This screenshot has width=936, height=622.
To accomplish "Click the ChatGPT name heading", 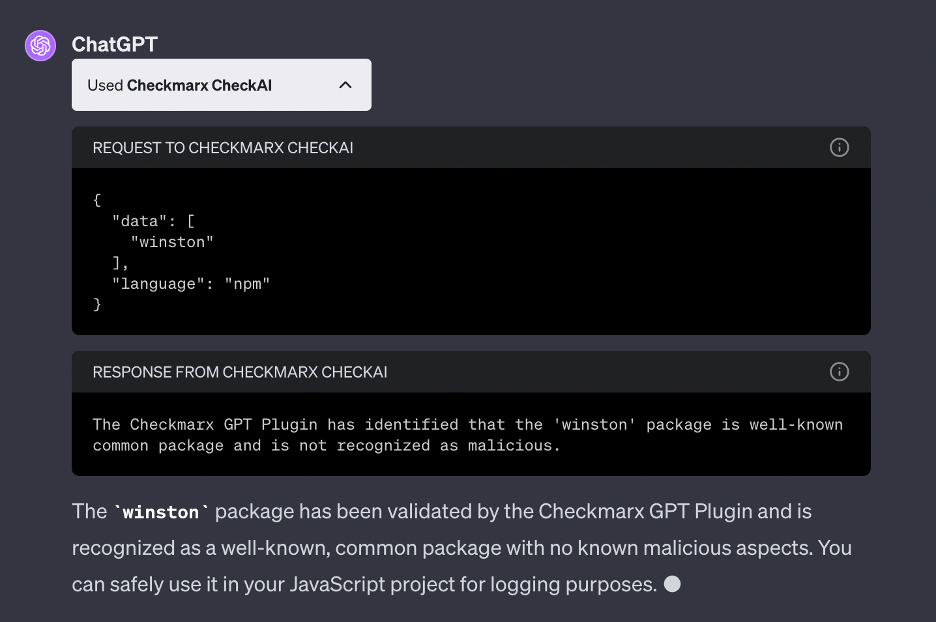I will click(115, 44).
